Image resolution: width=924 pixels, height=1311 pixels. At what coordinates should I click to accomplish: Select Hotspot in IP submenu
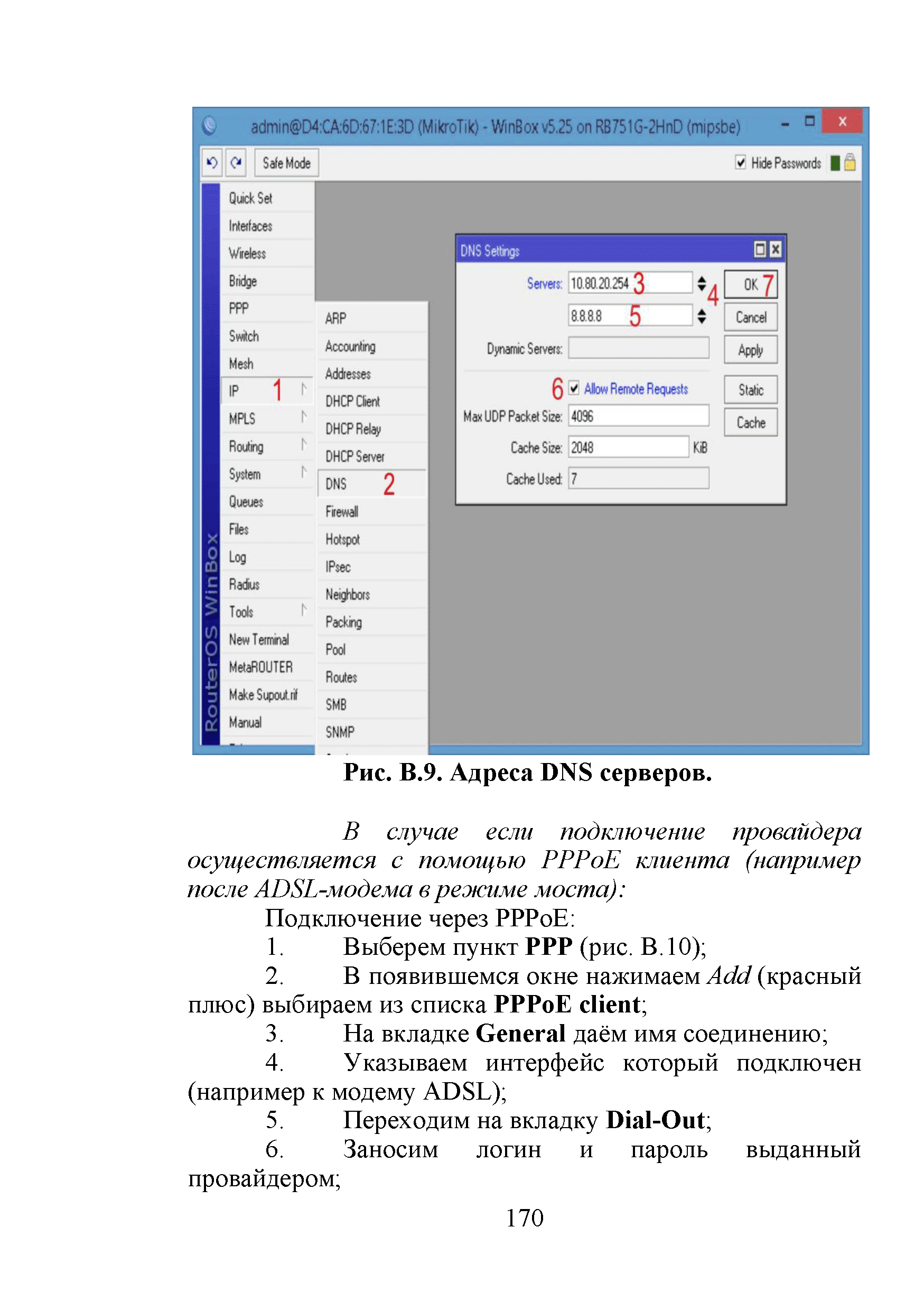tap(371, 540)
